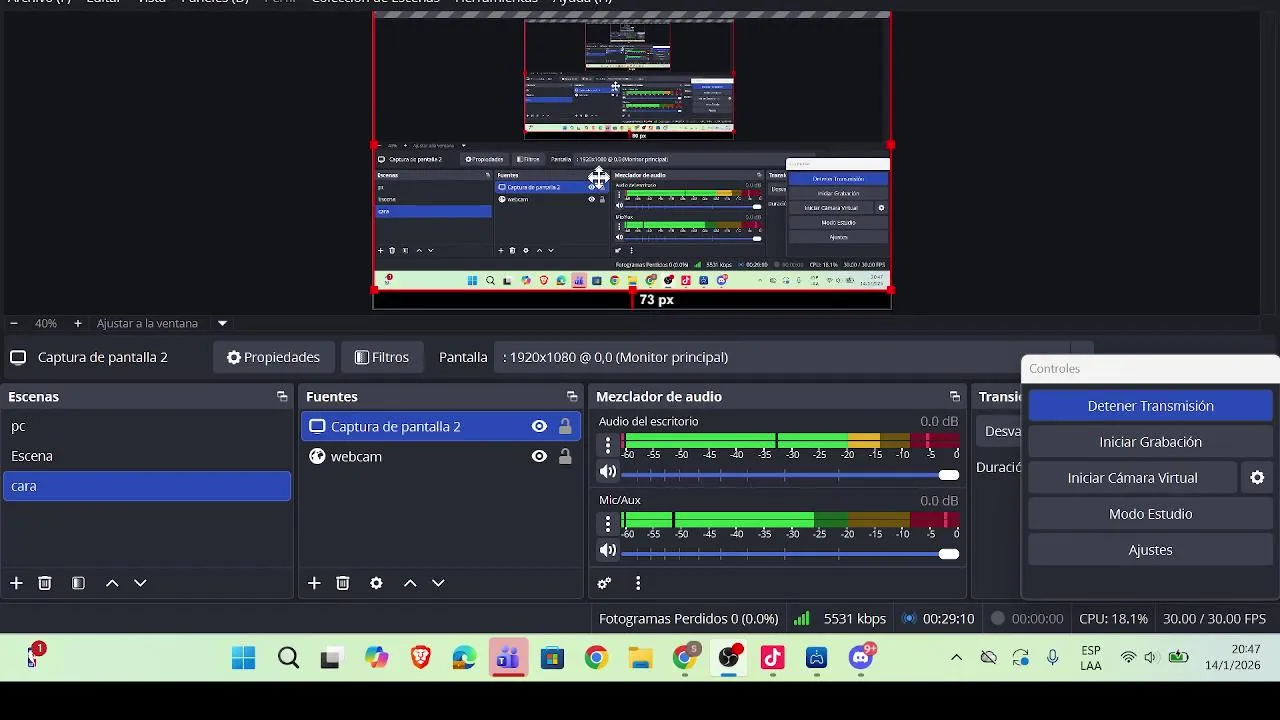Delete the selected scene with the trash icon
1280x720 pixels.
[45, 583]
